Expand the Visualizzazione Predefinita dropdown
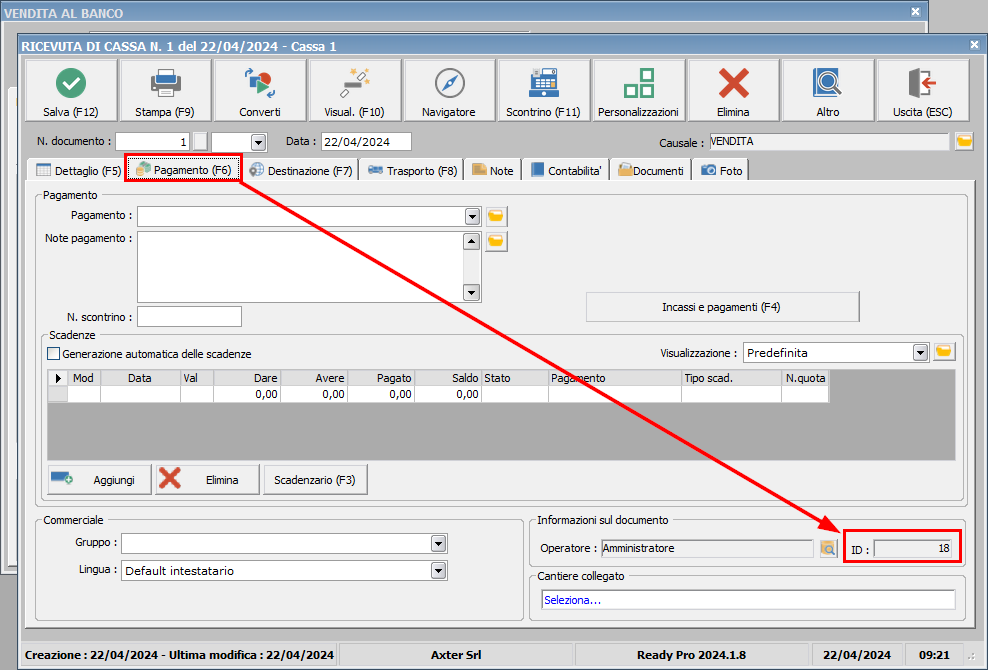 pyautogui.click(x=921, y=353)
